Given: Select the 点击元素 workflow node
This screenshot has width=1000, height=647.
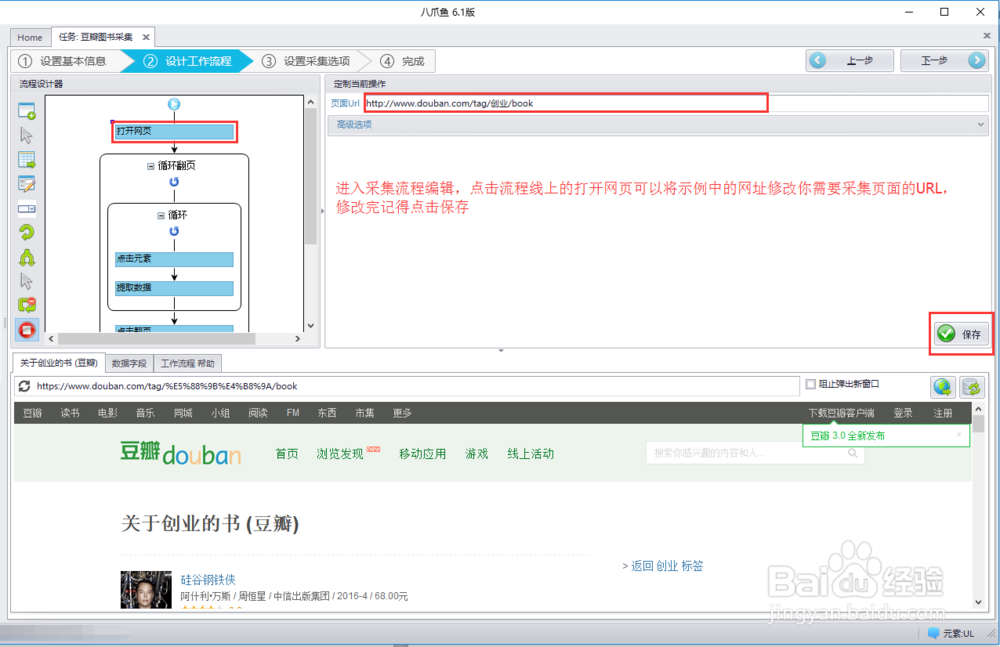Looking at the screenshot, I should (174, 259).
